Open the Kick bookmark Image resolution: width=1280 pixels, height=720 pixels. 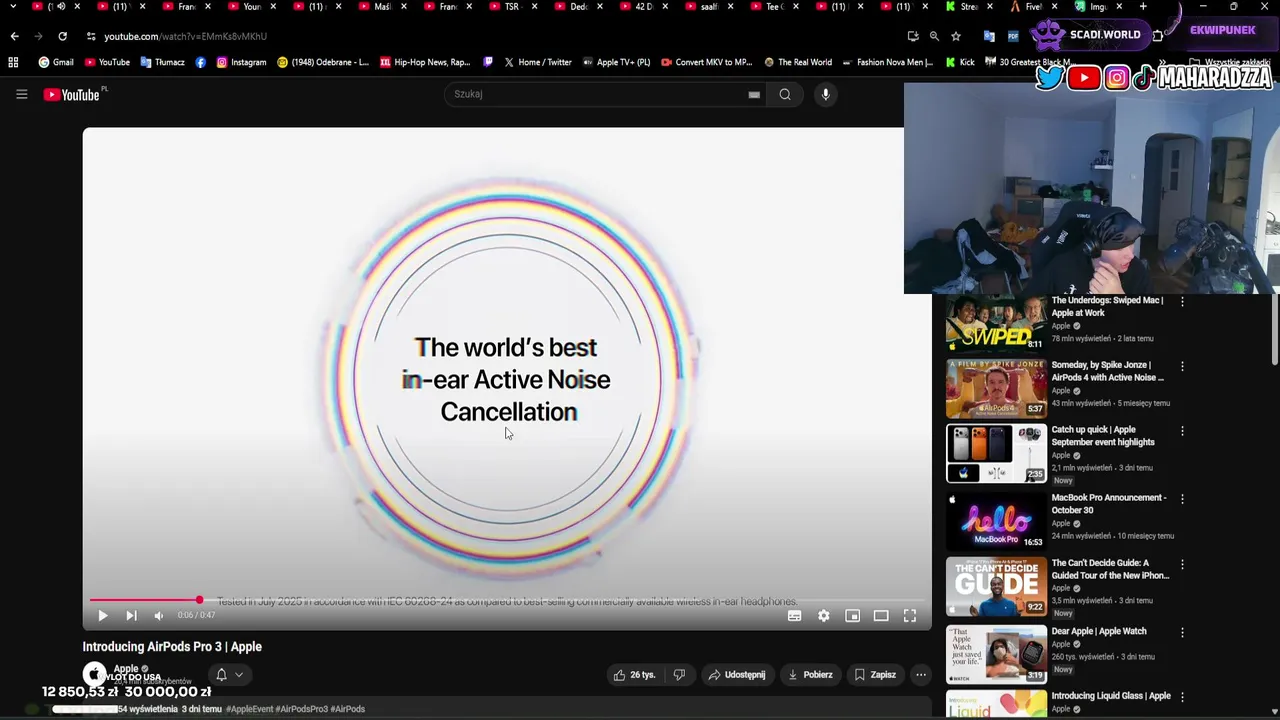[959, 62]
